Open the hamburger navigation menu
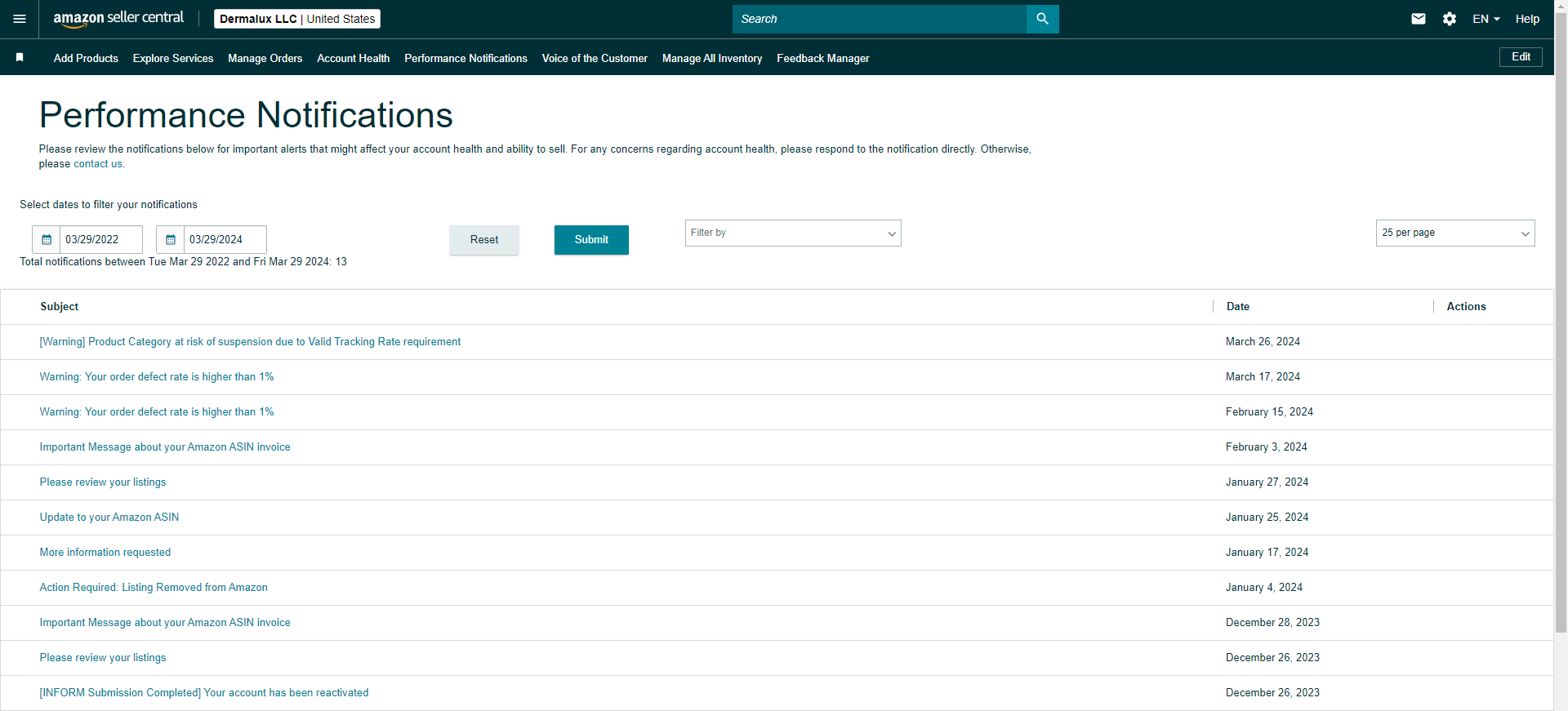The image size is (1568, 711). (x=20, y=19)
